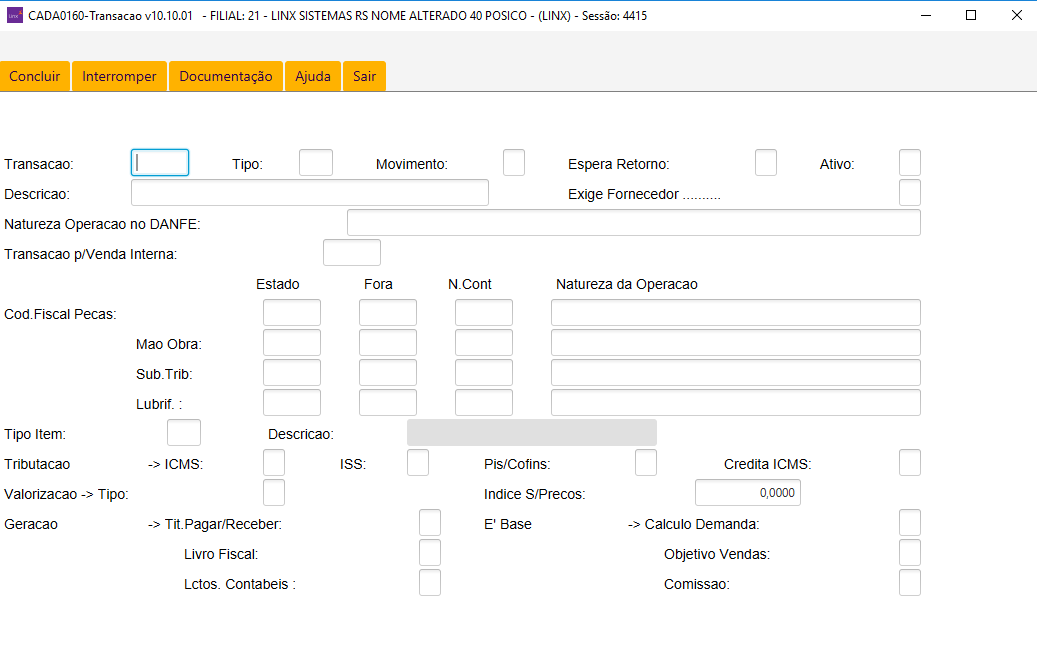Screen dimensions: 1037x669
Task: Open the Ajuda menu
Action: [313, 76]
